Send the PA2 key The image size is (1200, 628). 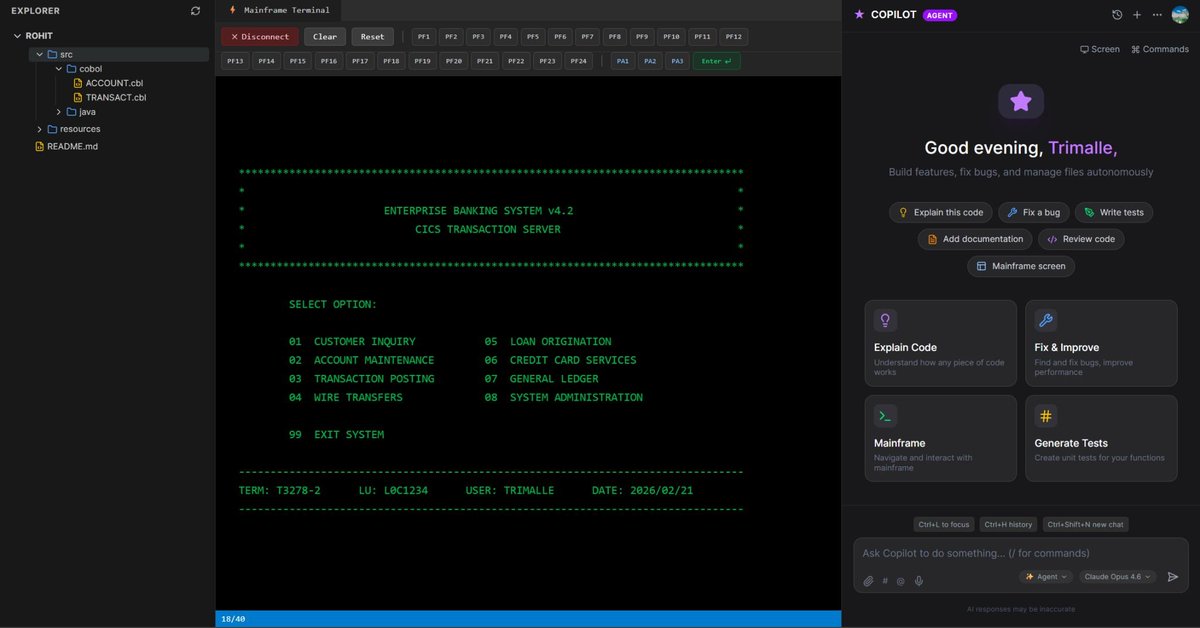click(650, 61)
